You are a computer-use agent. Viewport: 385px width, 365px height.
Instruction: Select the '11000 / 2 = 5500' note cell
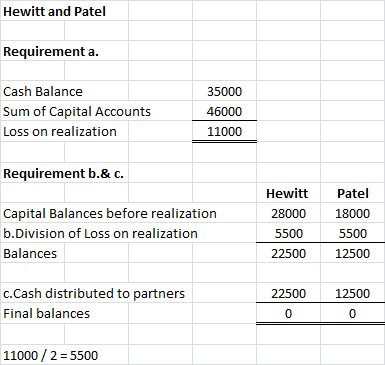click(50, 356)
